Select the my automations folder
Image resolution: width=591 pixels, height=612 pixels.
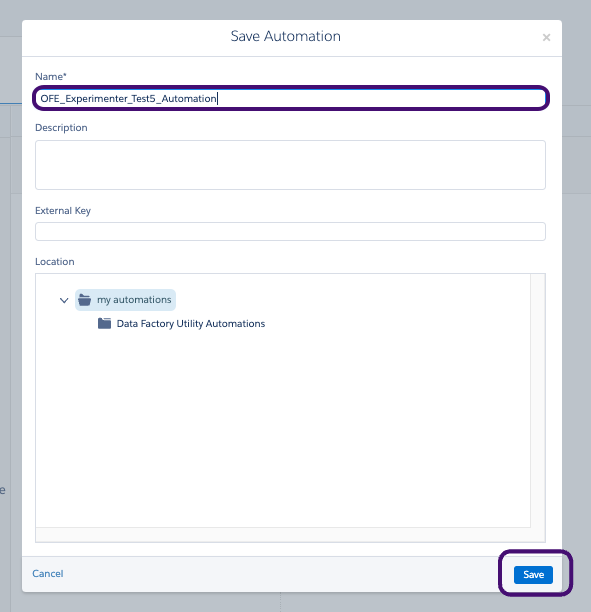125,300
